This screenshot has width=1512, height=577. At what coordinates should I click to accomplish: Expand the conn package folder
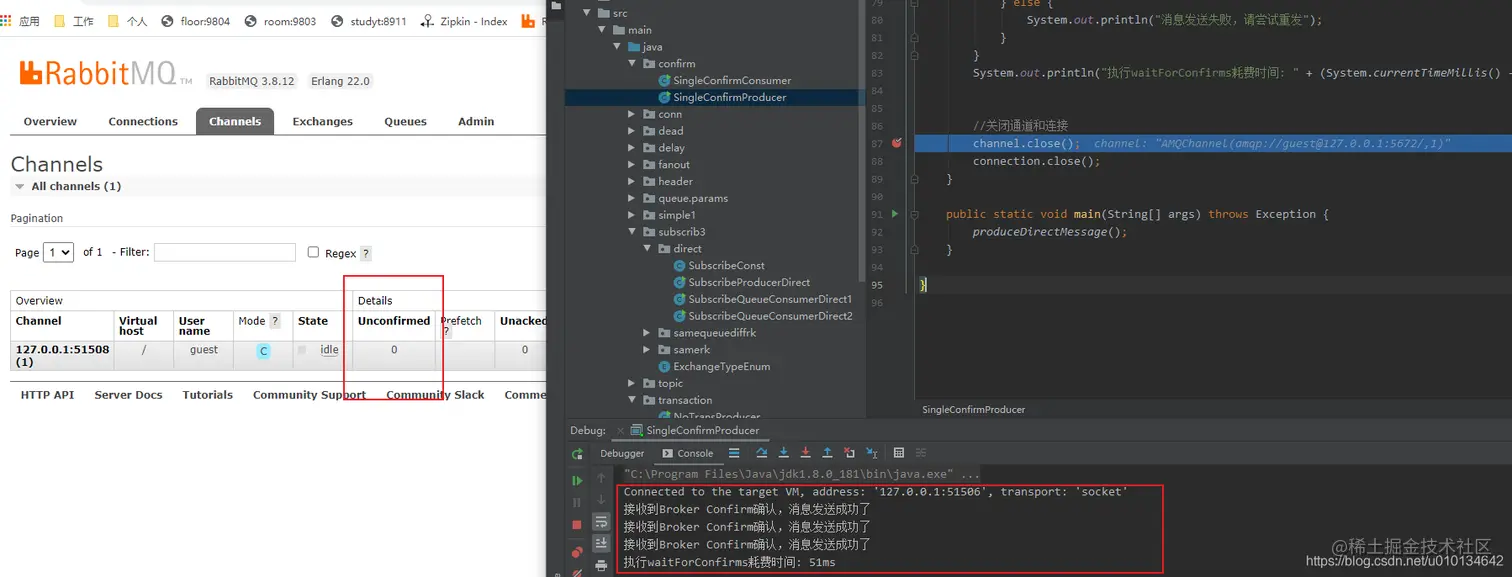pos(632,114)
